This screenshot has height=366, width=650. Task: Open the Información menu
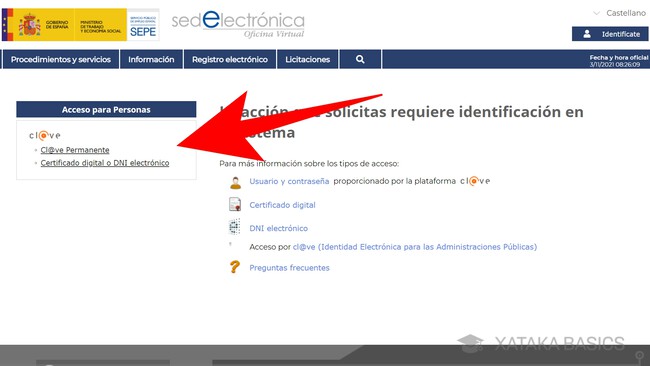(x=151, y=59)
